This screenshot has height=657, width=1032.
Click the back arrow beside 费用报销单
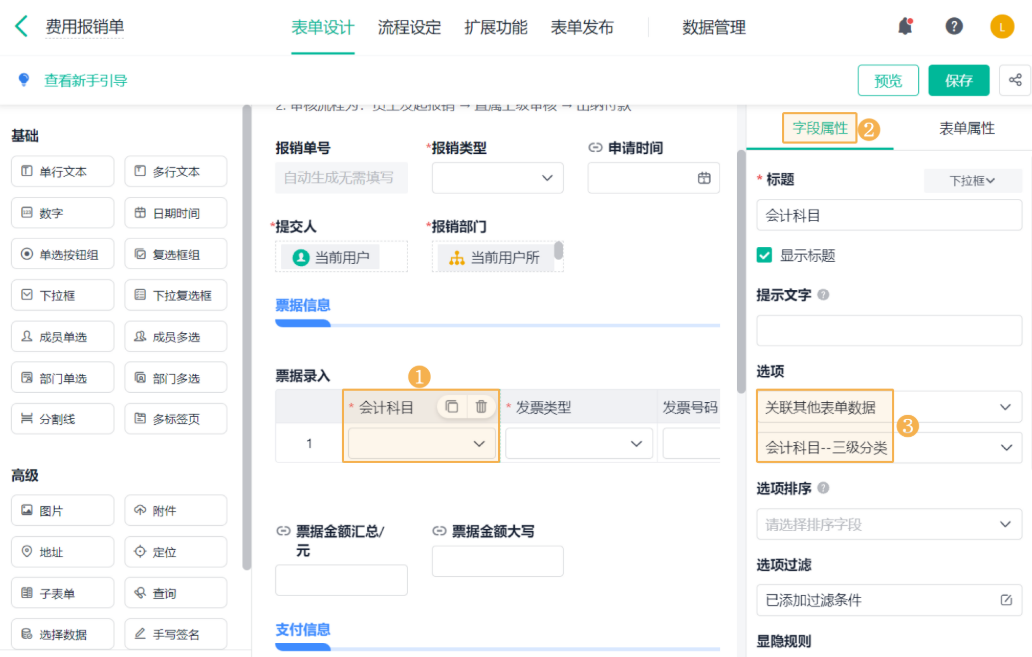(x=21, y=26)
